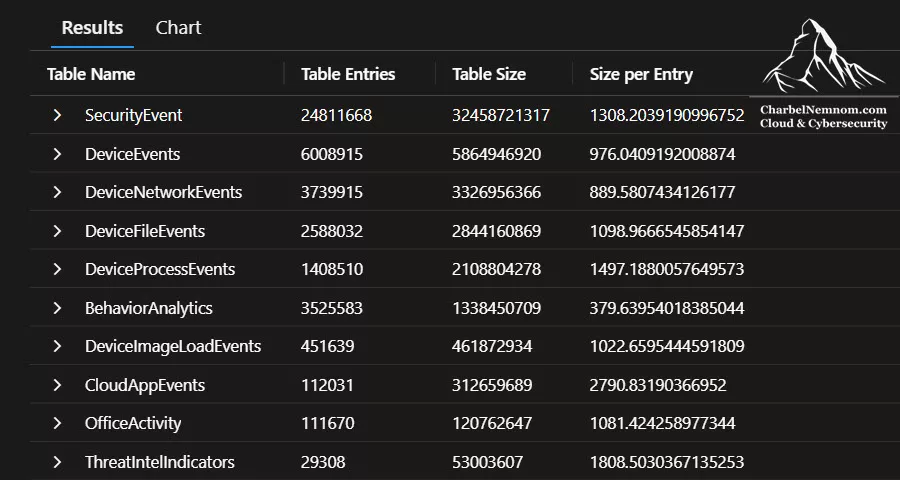Viewport: 900px width, 480px height.
Task: Click table size value 461872934
Action: 492,346
